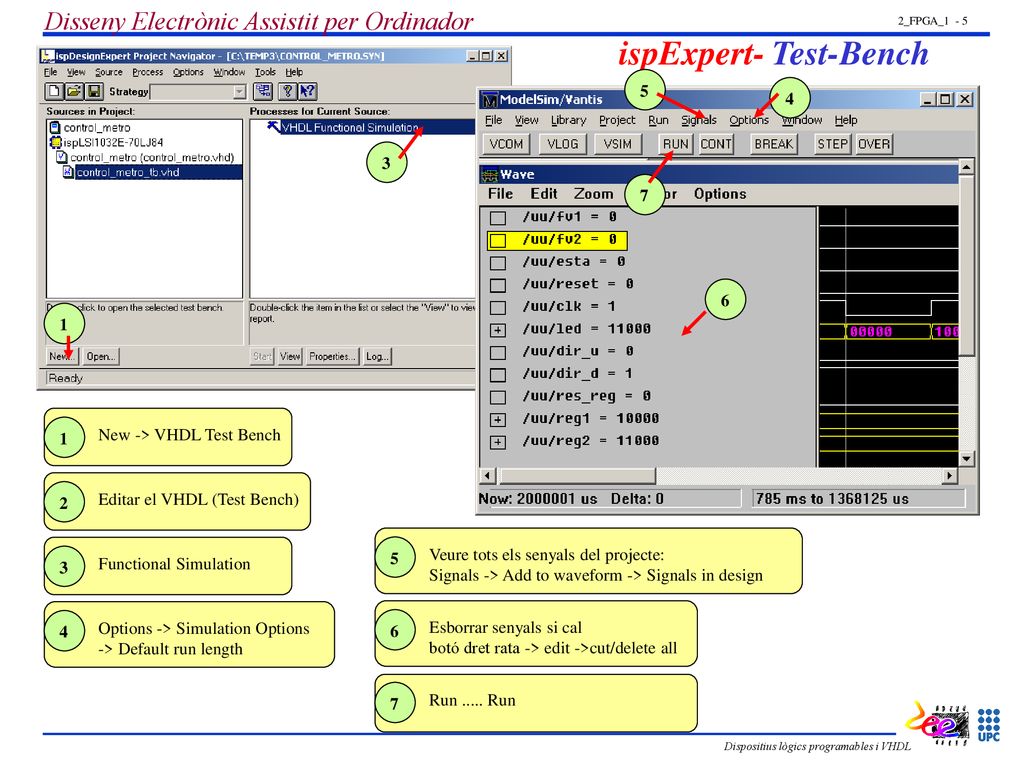Click '785 ms to 1368125 us' status text
Image resolution: width=1024 pixels, height=768 pixels.
pyautogui.click(x=832, y=499)
